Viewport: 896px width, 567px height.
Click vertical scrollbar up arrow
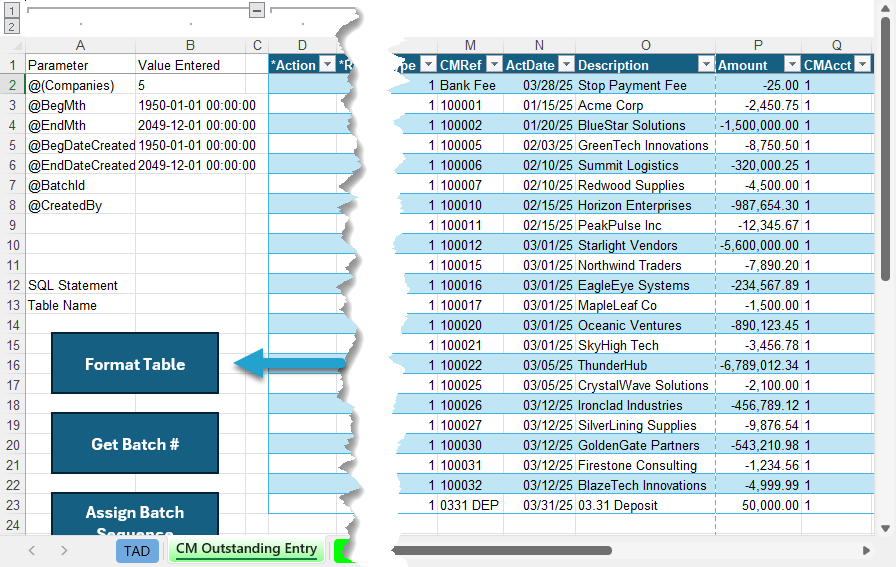(x=885, y=8)
